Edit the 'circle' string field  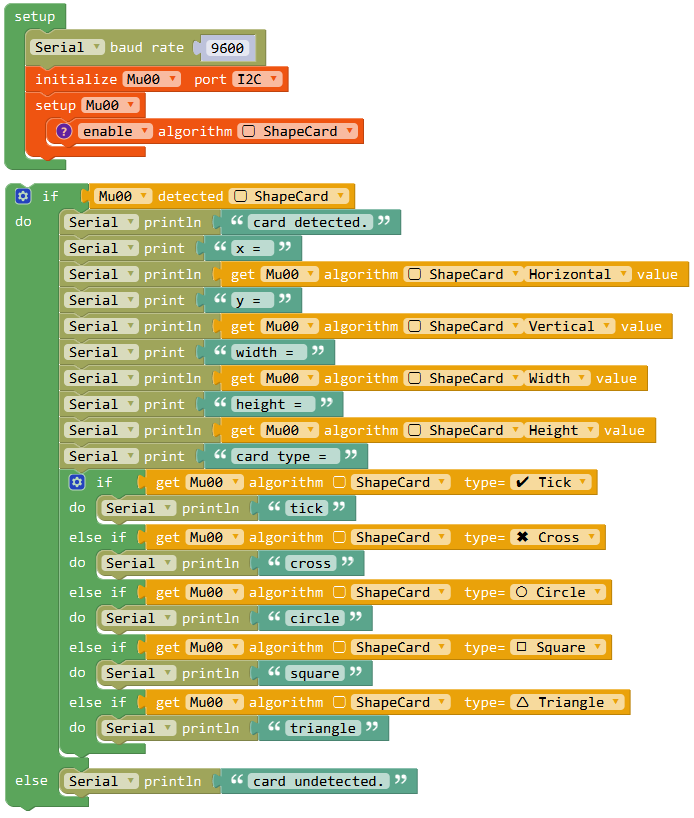(315, 618)
